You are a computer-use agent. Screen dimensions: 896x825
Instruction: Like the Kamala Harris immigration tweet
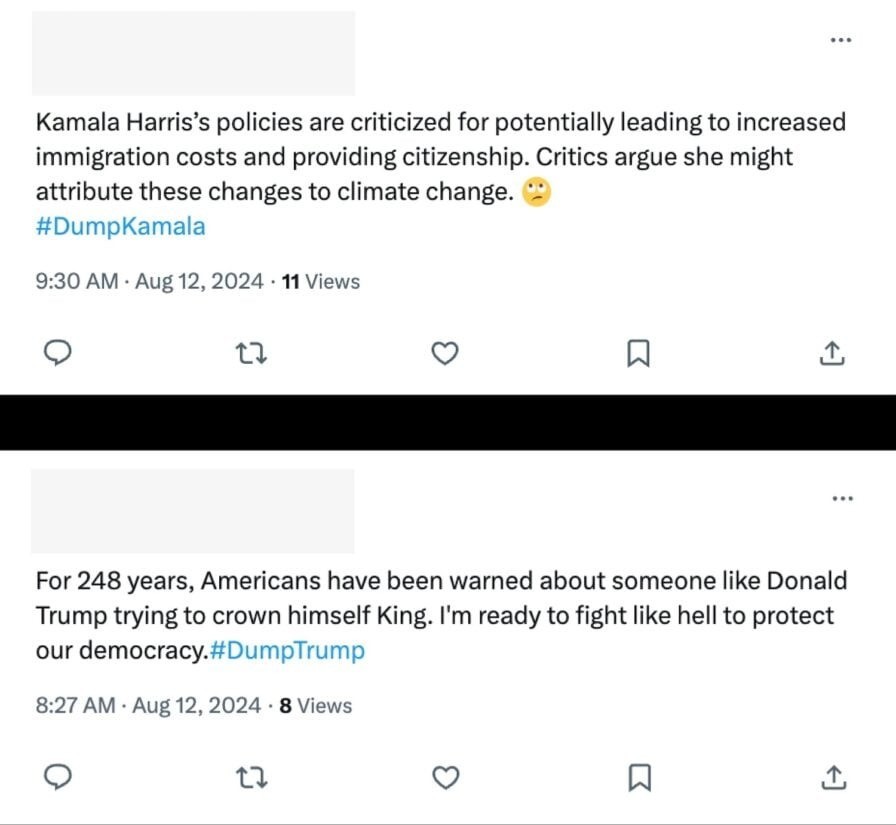point(445,353)
